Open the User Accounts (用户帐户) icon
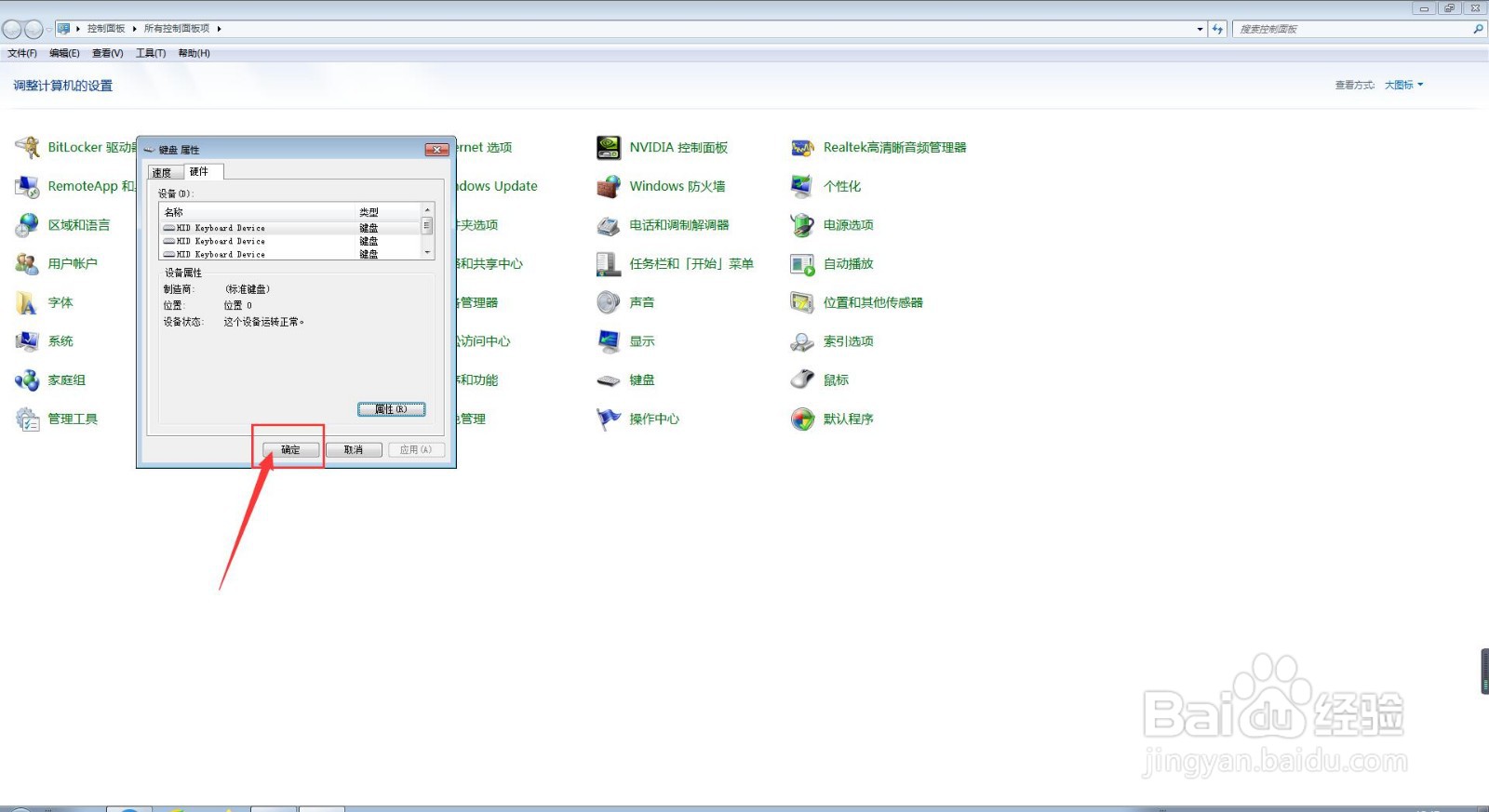This screenshot has width=1489, height=812. (x=28, y=264)
